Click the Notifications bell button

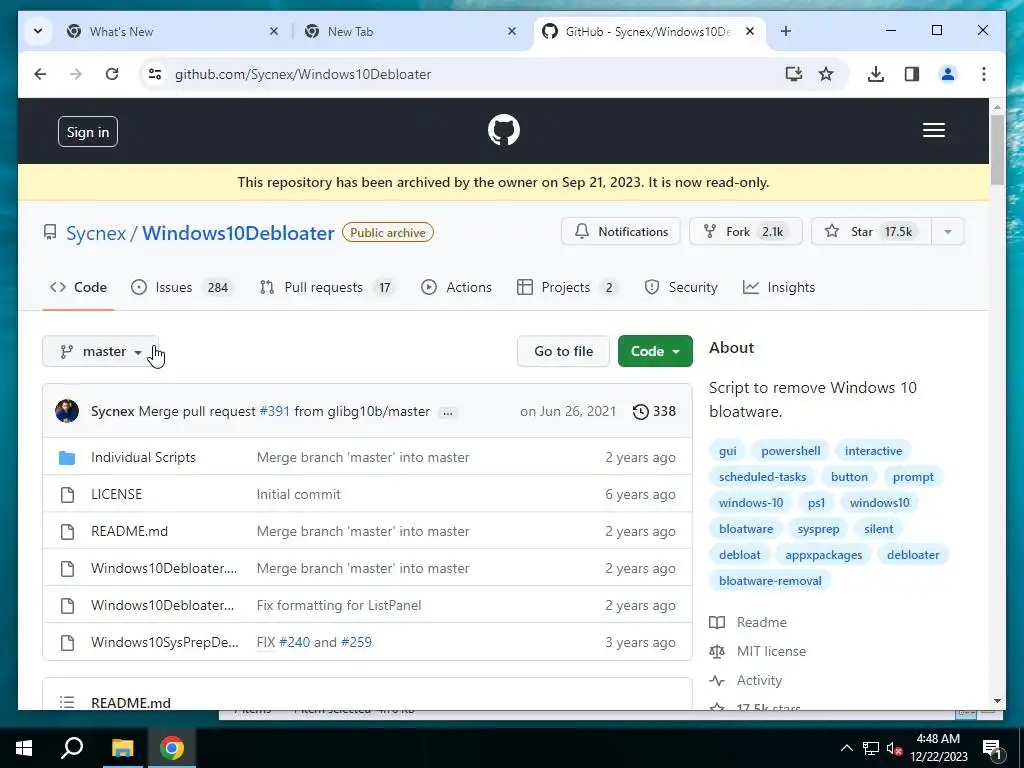pos(620,231)
